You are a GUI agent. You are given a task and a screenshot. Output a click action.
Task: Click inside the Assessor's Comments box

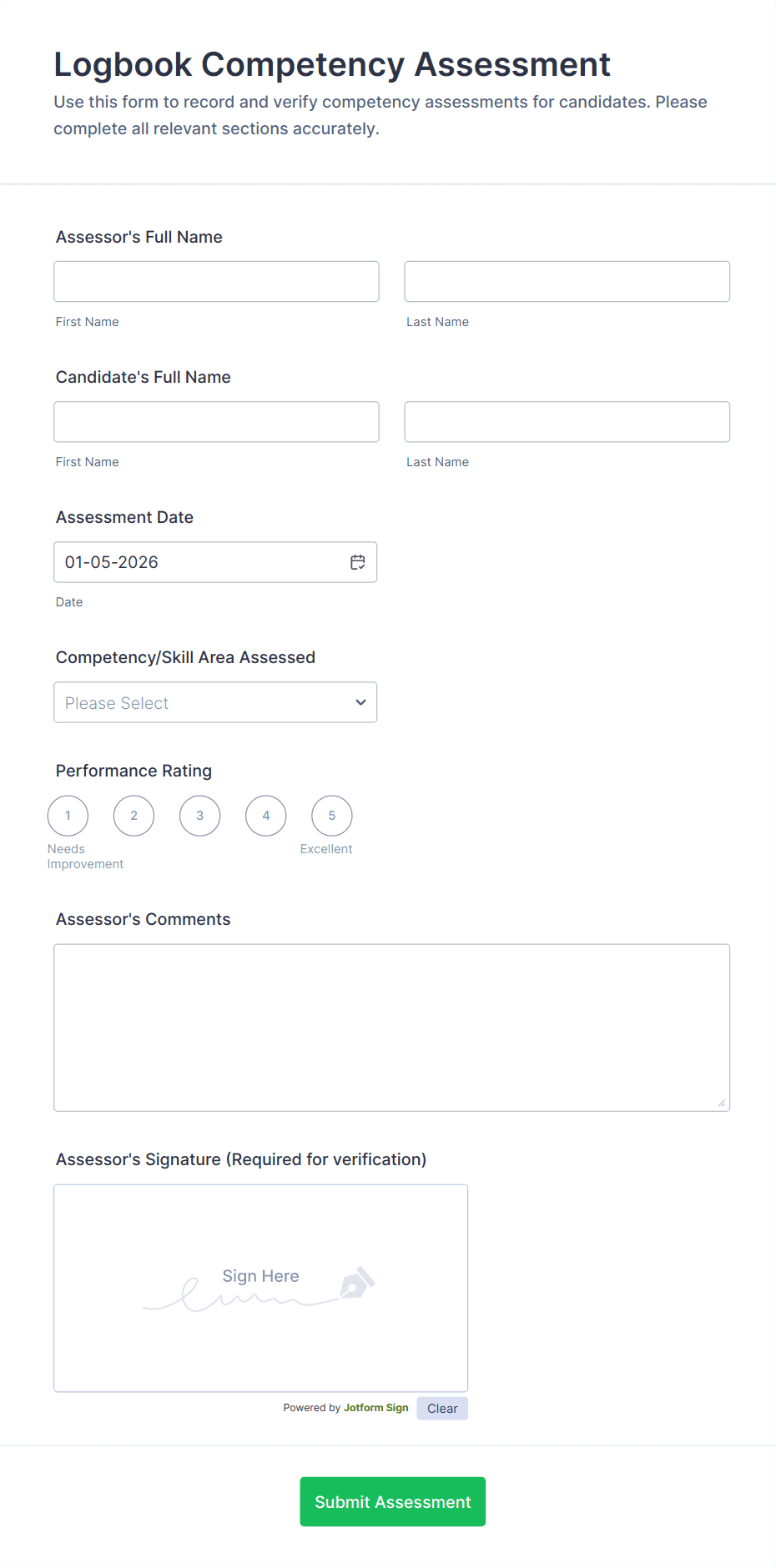coord(391,1026)
